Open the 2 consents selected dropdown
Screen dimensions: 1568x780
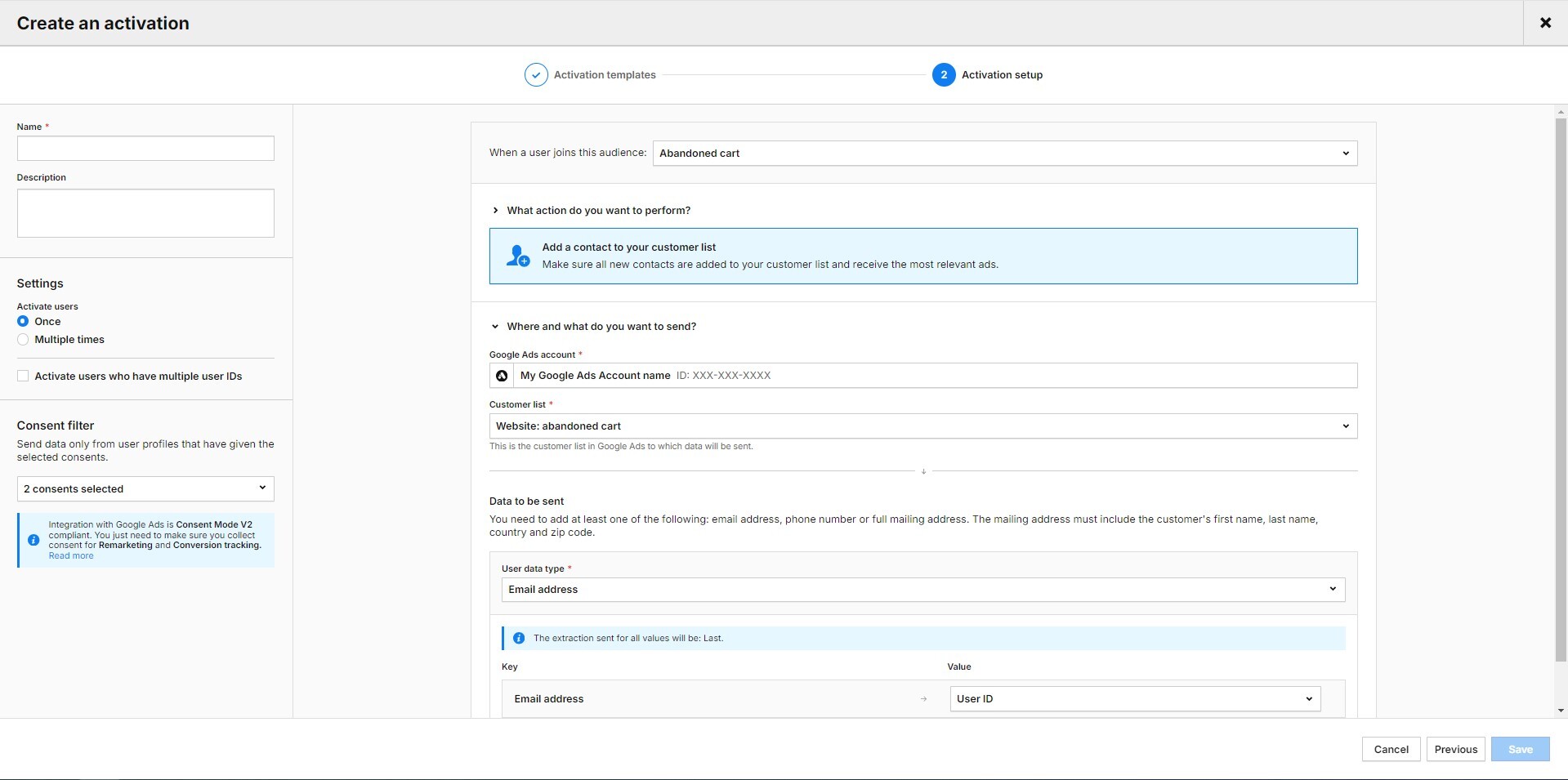(x=145, y=488)
